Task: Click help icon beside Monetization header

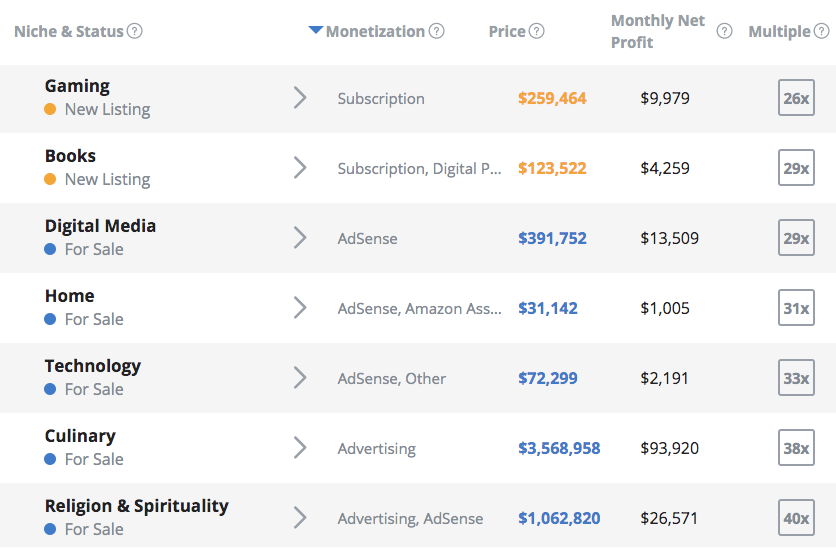Action: click(x=437, y=31)
